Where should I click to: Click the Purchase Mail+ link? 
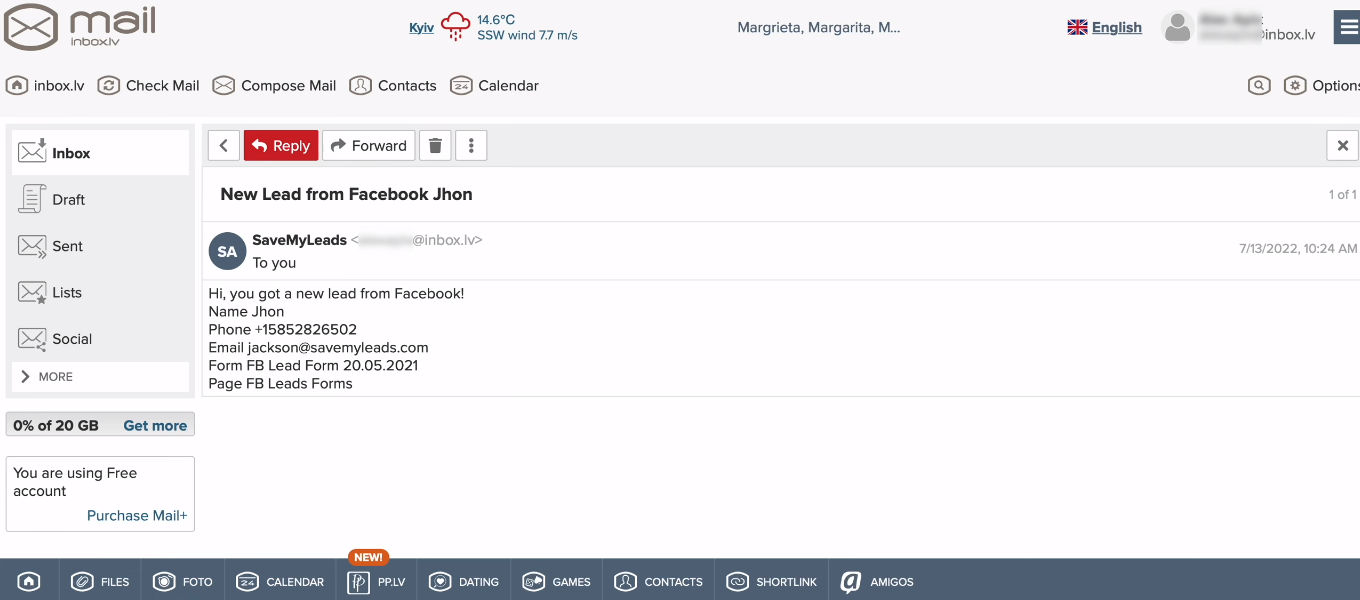coord(137,516)
